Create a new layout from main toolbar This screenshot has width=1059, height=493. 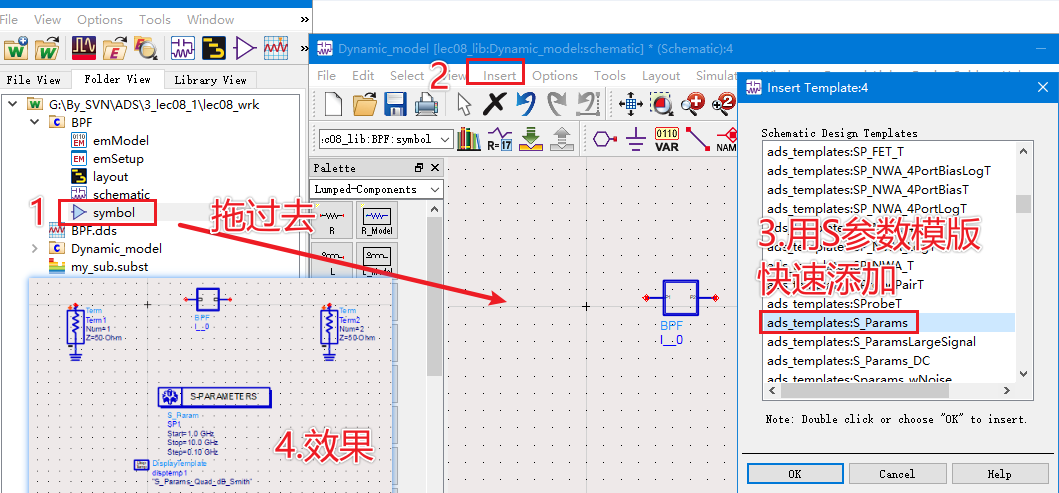213,49
